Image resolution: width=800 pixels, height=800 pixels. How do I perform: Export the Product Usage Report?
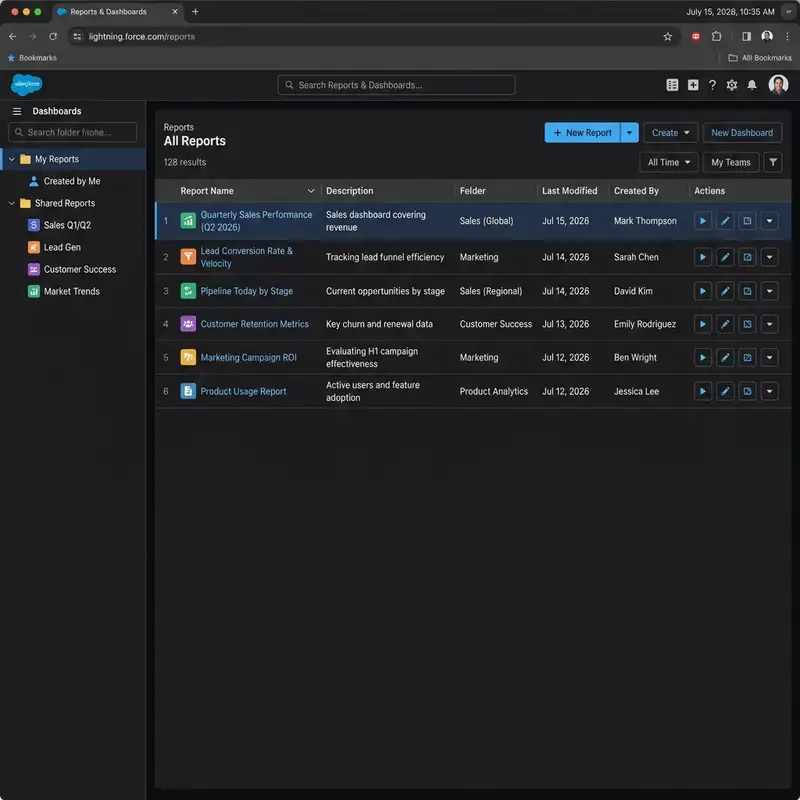tap(747, 391)
